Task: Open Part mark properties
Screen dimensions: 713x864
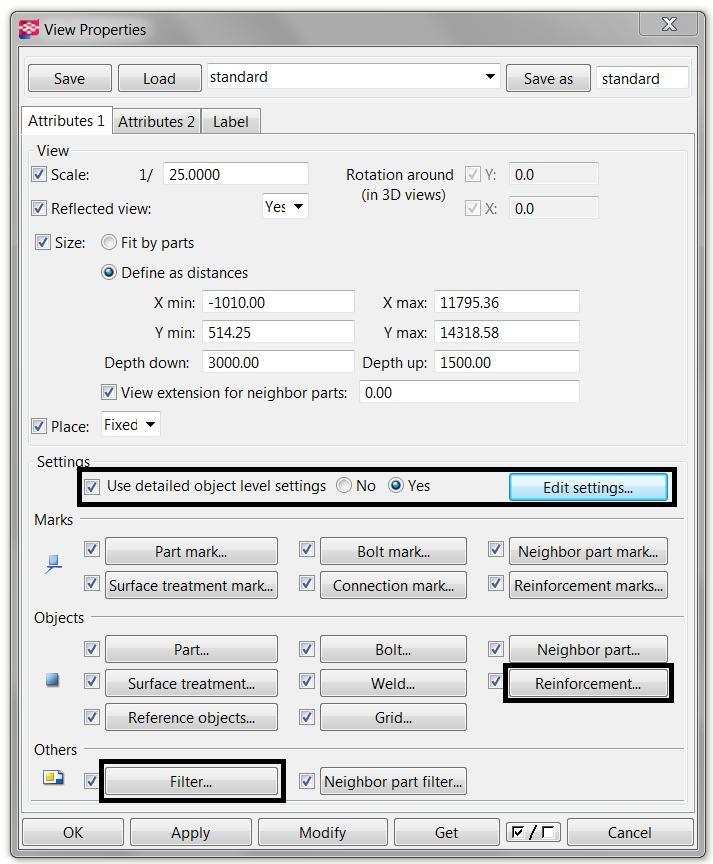Action: click(x=191, y=552)
